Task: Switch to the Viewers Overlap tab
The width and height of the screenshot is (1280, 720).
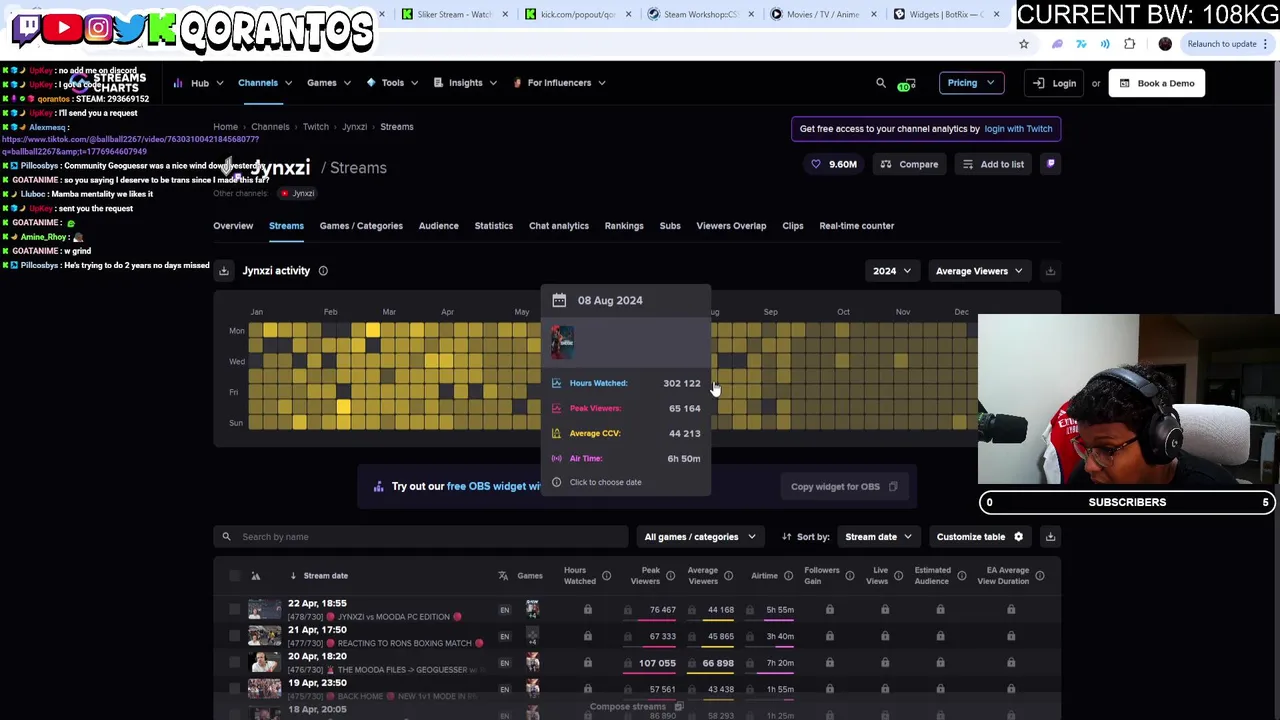Action: (731, 226)
